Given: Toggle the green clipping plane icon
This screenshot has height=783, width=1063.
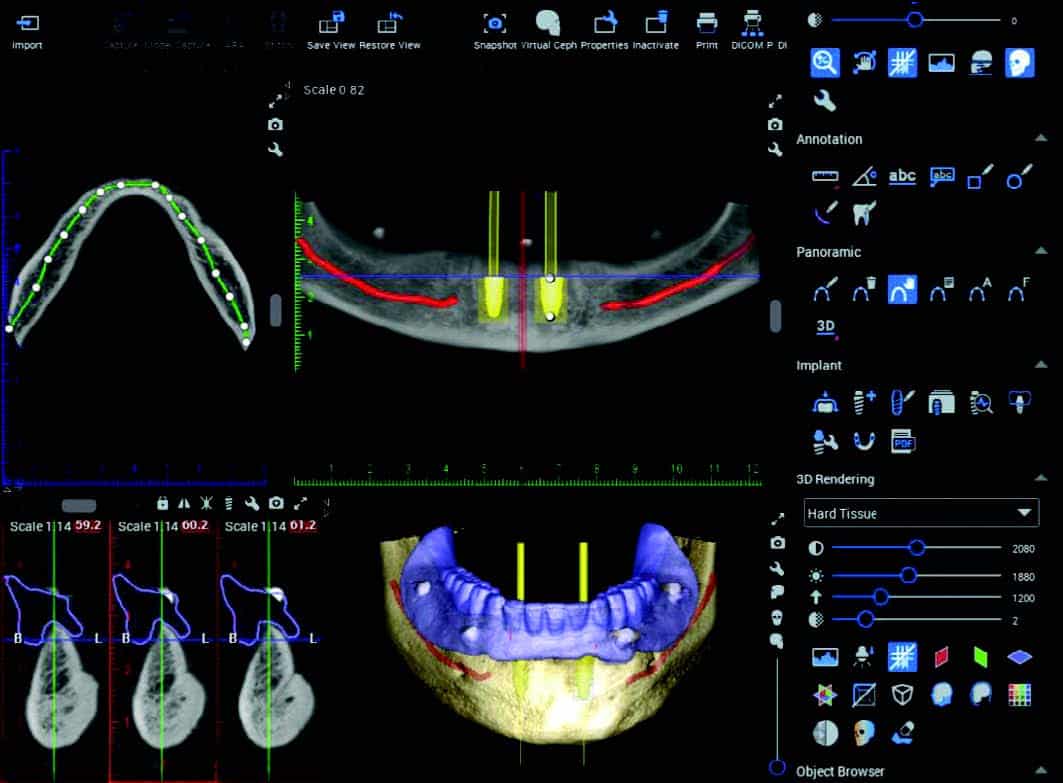Looking at the screenshot, I should [x=980, y=657].
